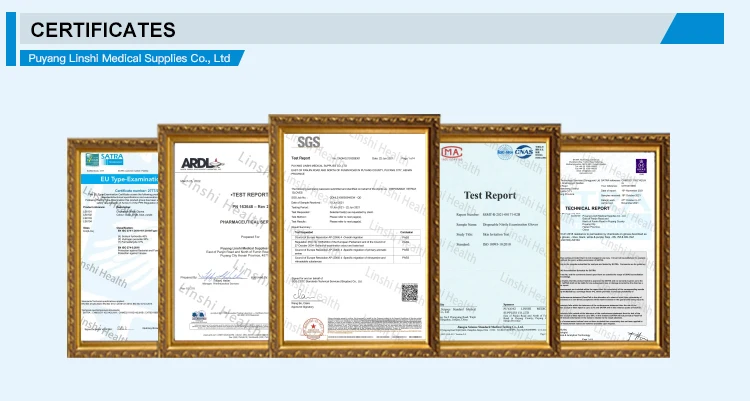The height and width of the screenshot is (401, 750).
Task: Click the red MA logo on fourth certificate
Action: pos(451,153)
